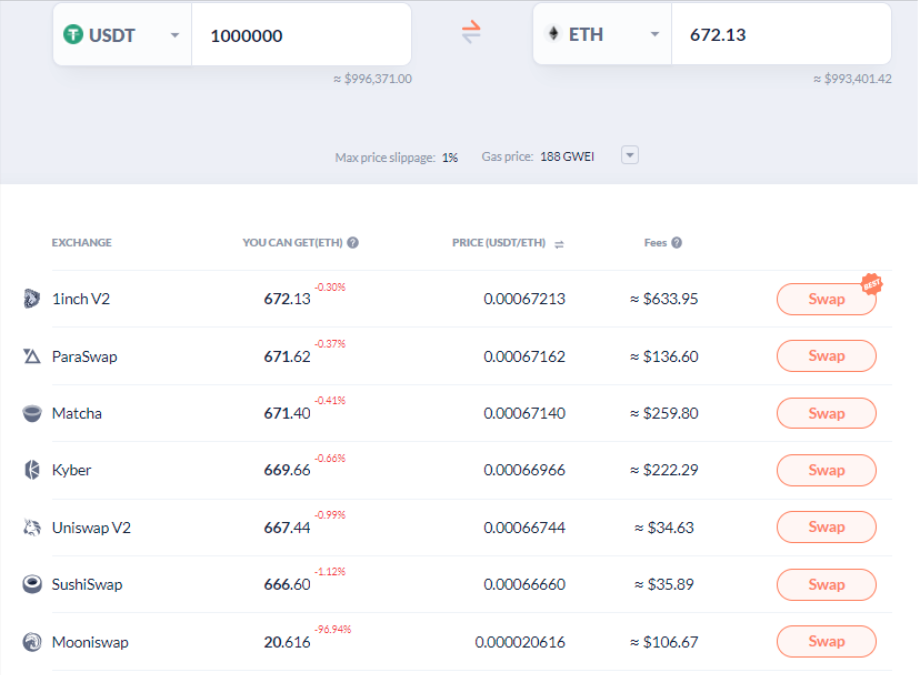Click the 0.00067162 price value
Image resolution: width=918 pixels, height=675 pixels.
524,357
